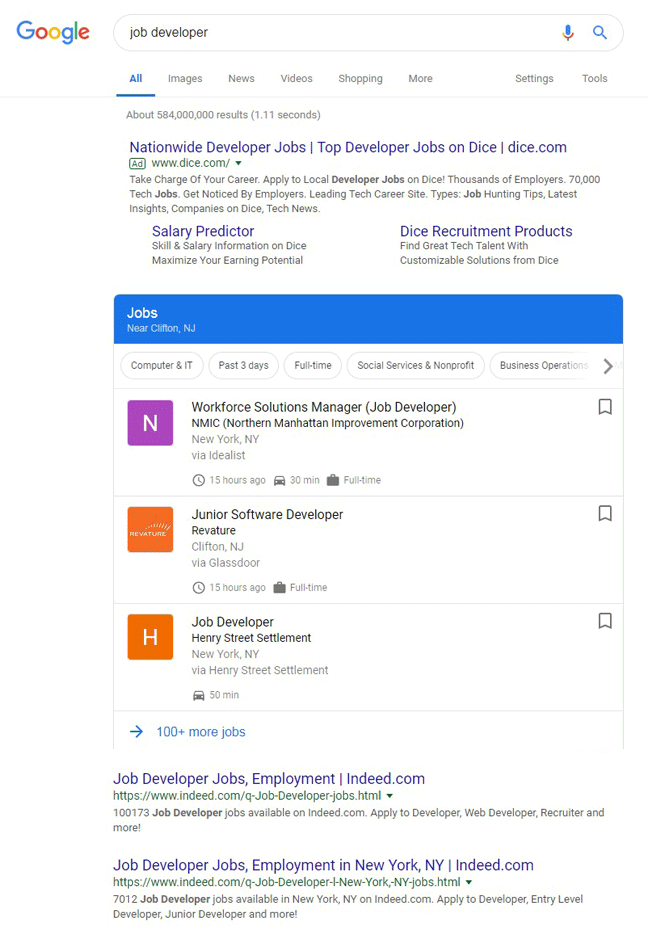Image resolution: width=648 pixels, height=936 pixels.
Task: Click 'About 584,000,000 results' text
Action: pos(223,115)
